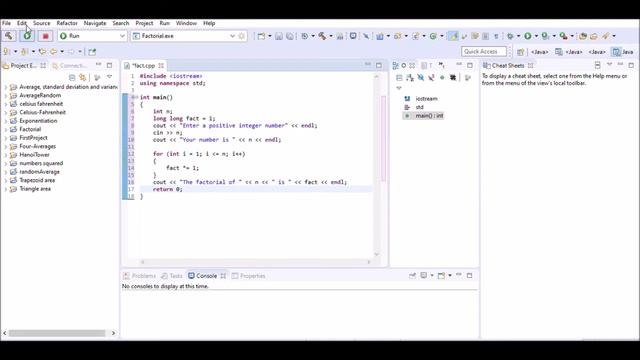Click the green Run toolbar icon right of the debug icon

pyautogui.click(x=527, y=36)
